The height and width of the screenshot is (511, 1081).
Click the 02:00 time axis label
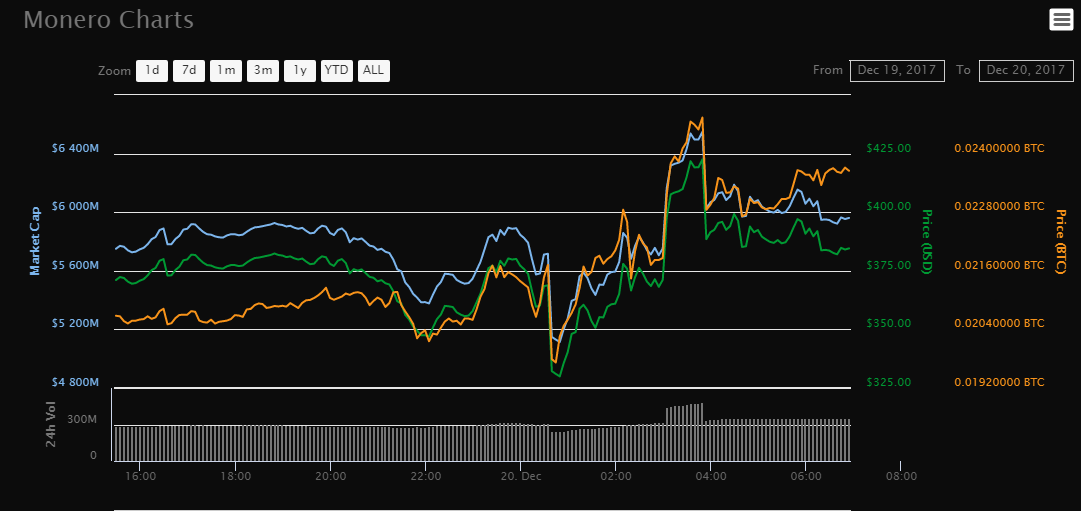(616, 477)
